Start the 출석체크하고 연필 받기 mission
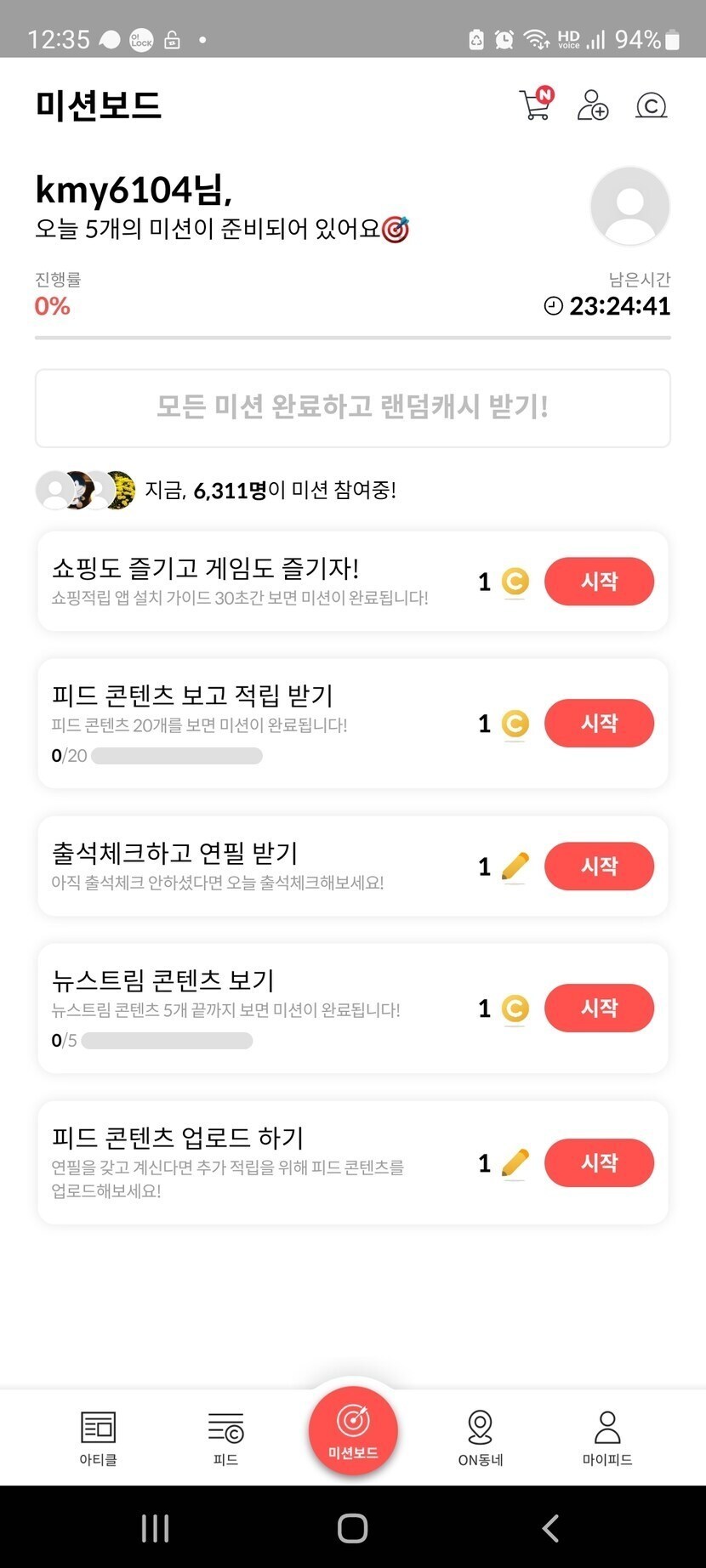The height and width of the screenshot is (1568, 706). (599, 866)
